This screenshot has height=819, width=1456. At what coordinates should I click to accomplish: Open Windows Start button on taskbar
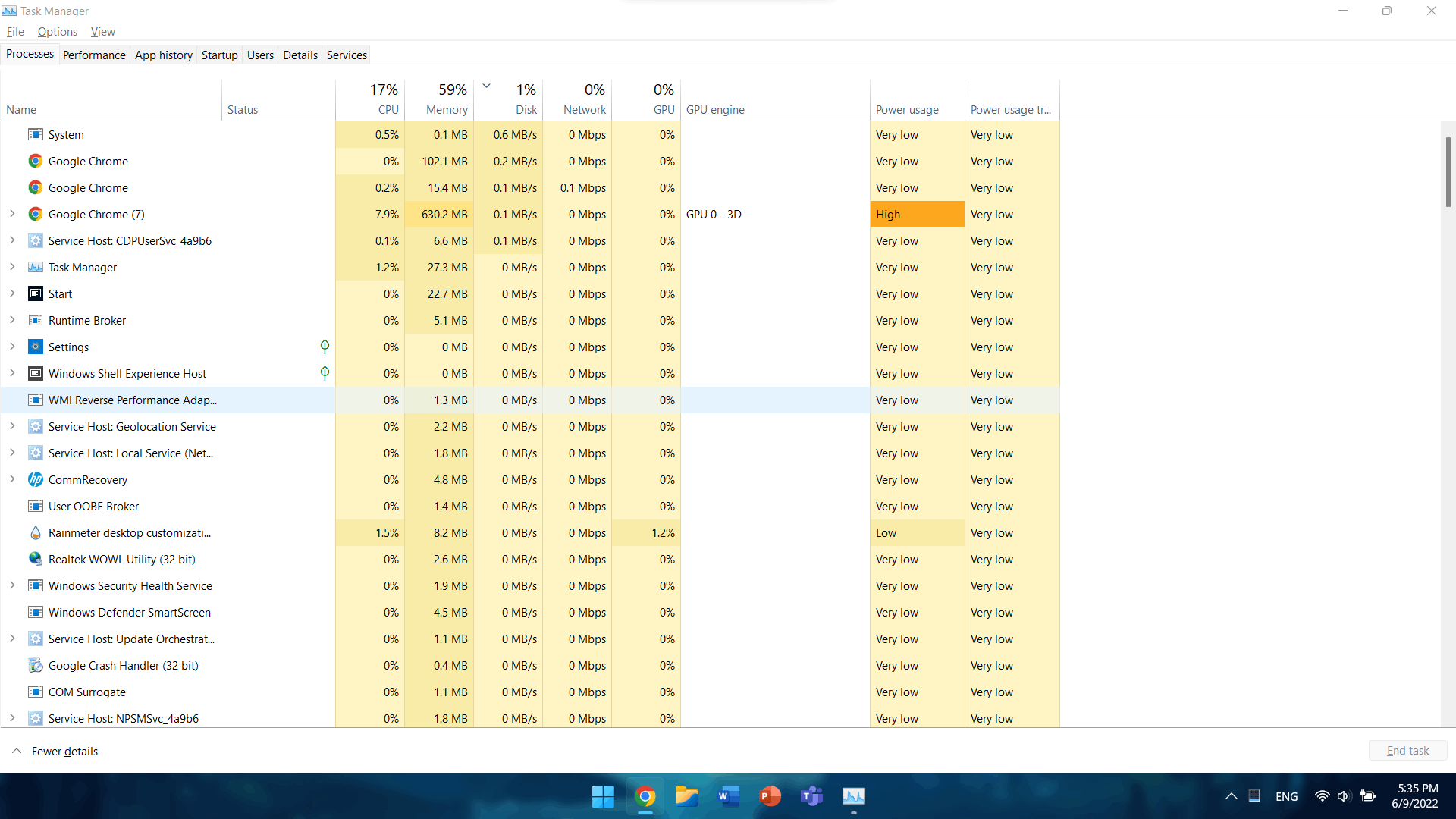[x=603, y=796]
